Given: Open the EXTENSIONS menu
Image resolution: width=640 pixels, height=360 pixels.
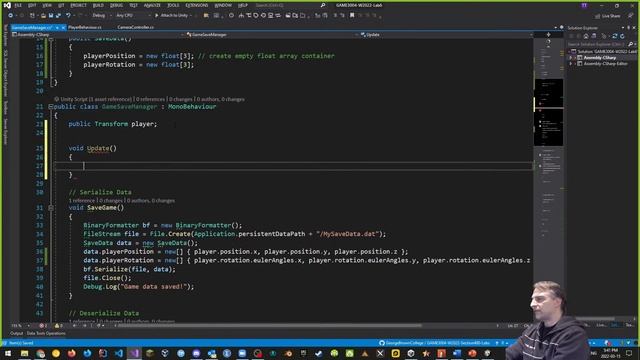Looking at the screenshot, I should 197,5.
